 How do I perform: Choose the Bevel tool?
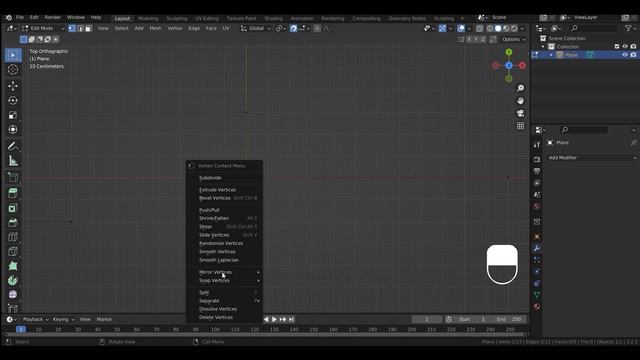13,222
